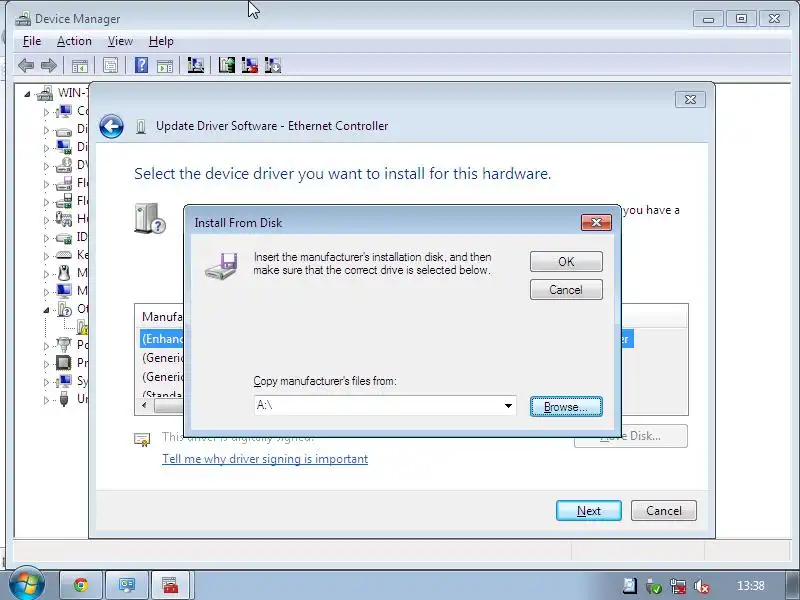Select the keyboard icon in device tree
This screenshot has height=600, width=800.
(x=64, y=255)
